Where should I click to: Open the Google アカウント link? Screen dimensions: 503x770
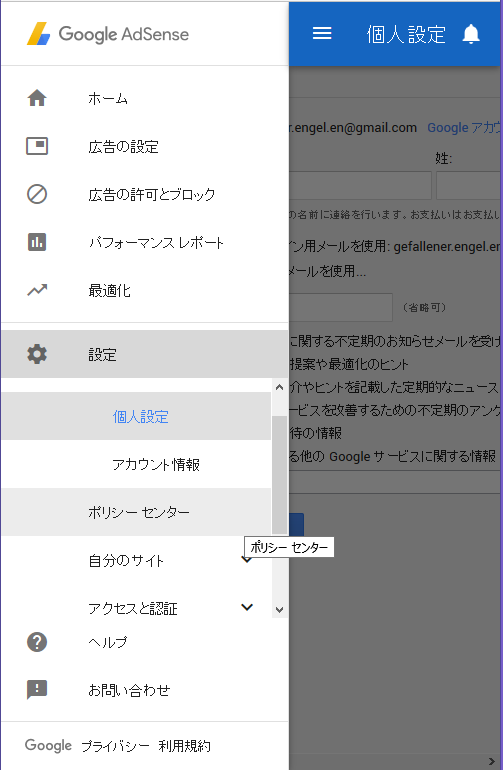[x=464, y=128]
